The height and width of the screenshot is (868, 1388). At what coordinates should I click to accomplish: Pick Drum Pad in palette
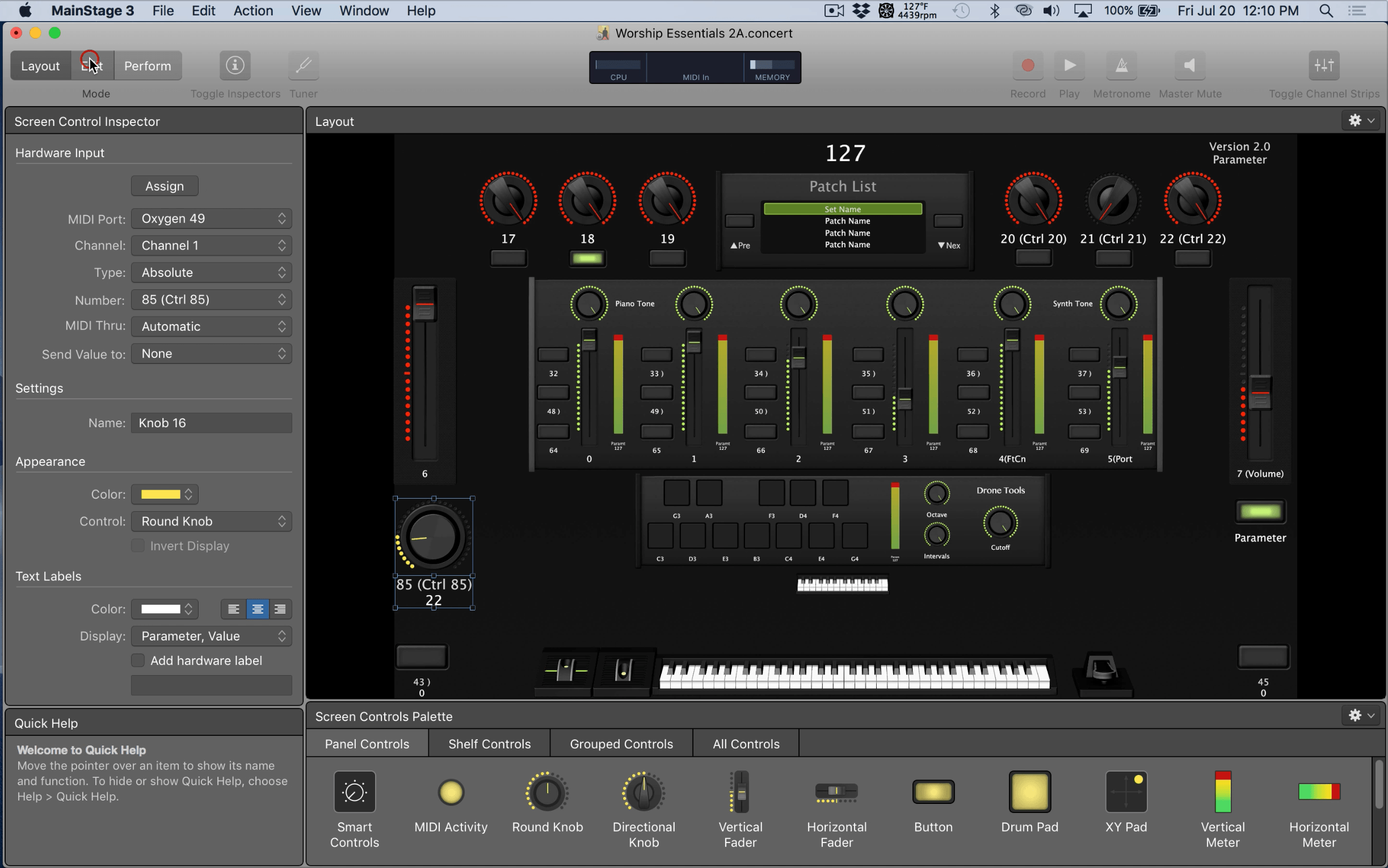pyautogui.click(x=1030, y=791)
